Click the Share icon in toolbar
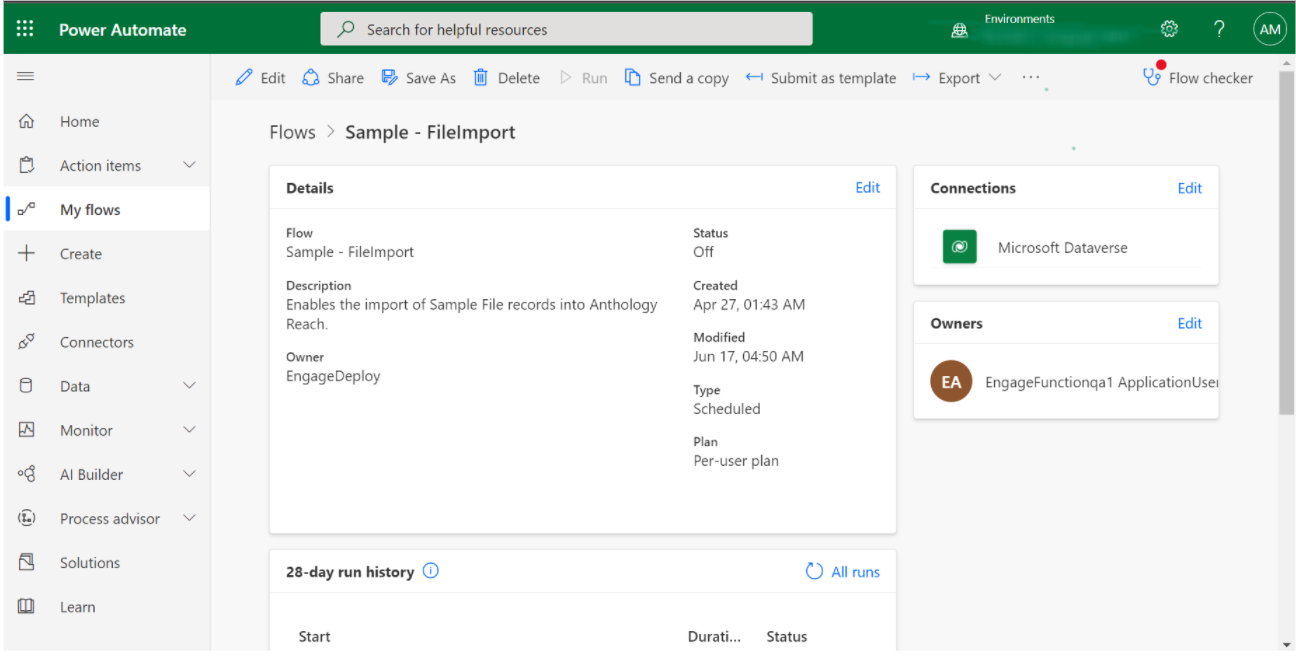The width and height of the screenshot is (1296, 660). coord(311,77)
